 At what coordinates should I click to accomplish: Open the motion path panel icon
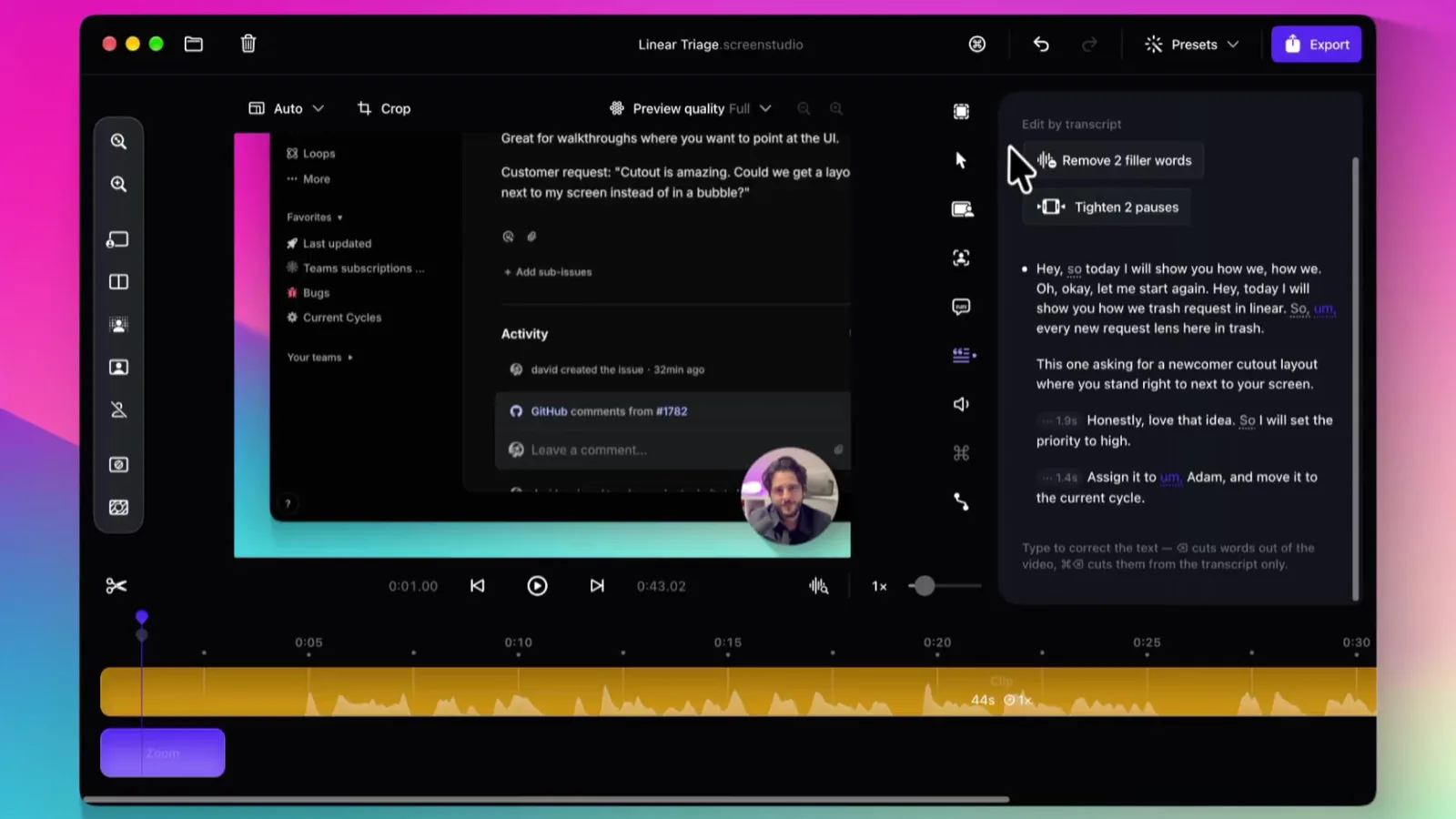pos(961,501)
